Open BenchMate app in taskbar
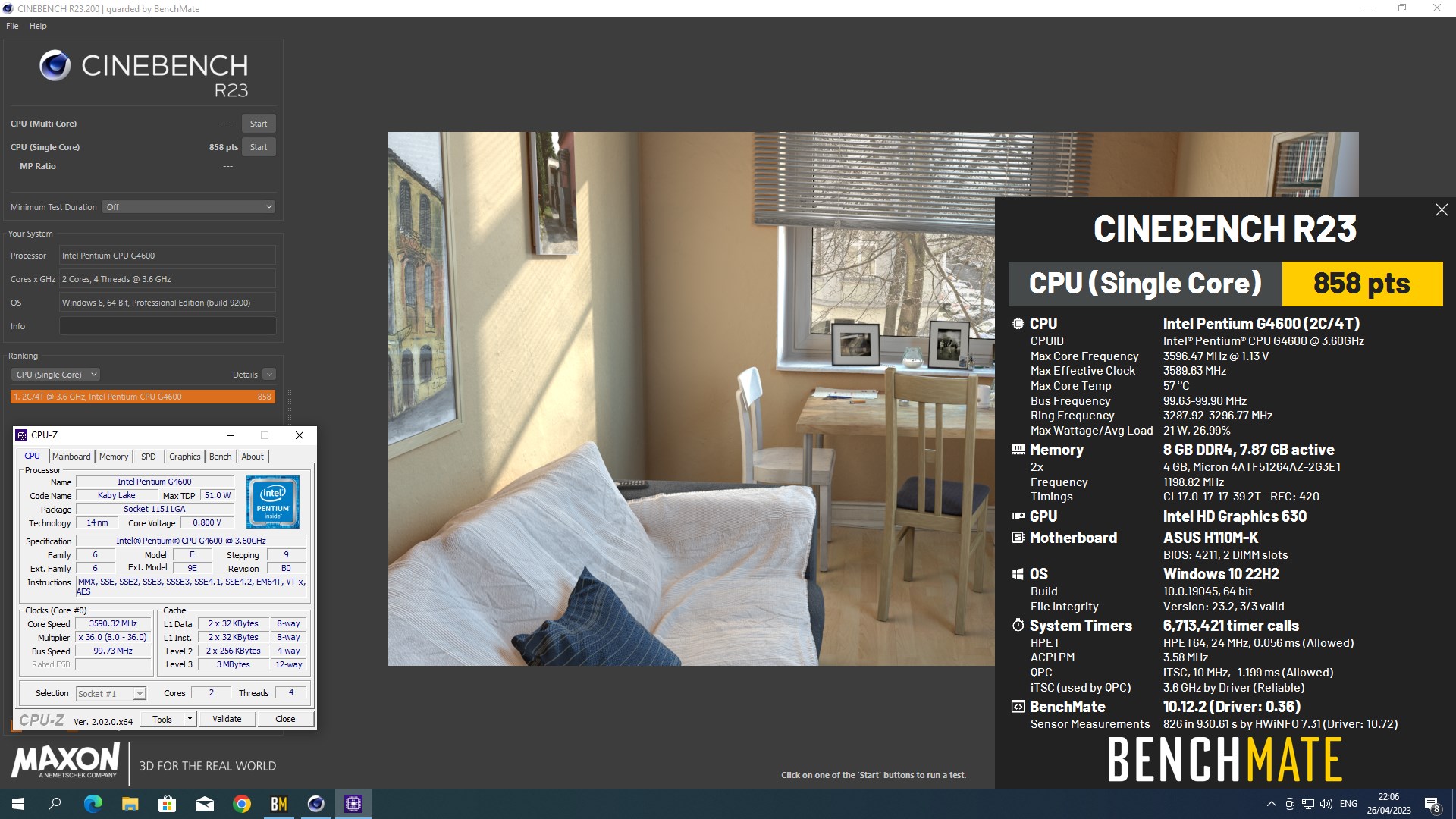Image resolution: width=1456 pixels, height=819 pixels. coord(279,804)
